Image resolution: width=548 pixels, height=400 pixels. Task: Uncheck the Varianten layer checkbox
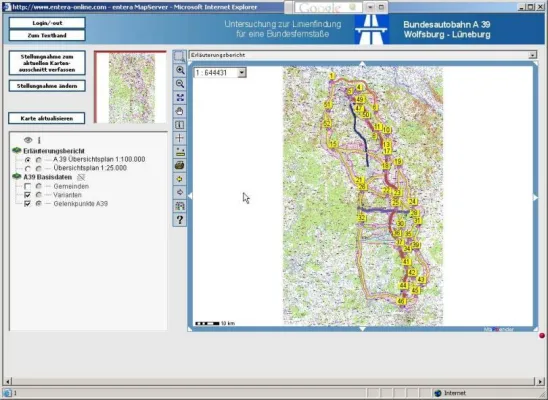click(x=27, y=195)
